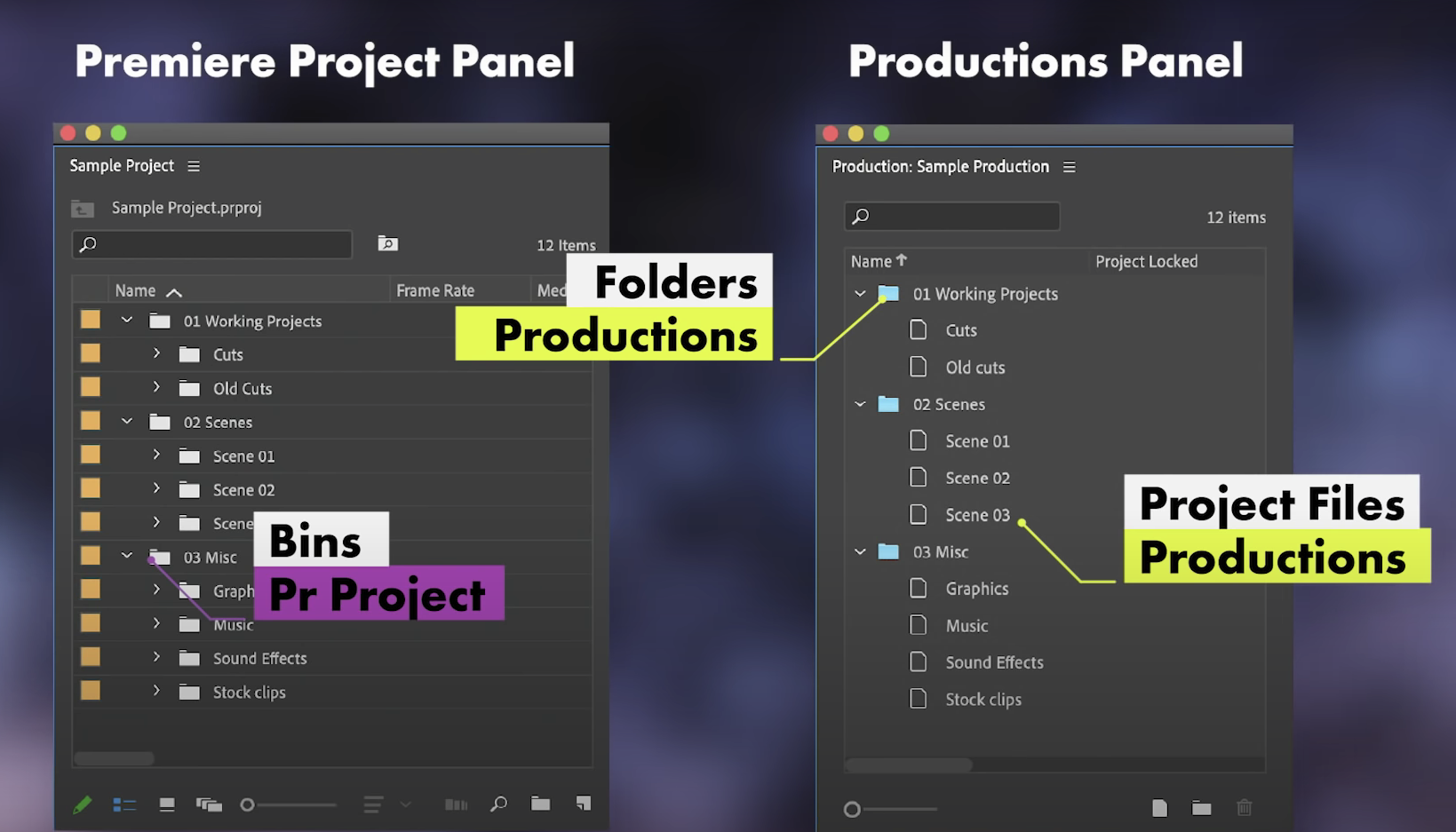Screen dimensions: 1456x832
Task: Click the 03 Misc folder icon in Productions panel
Action: (888, 552)
